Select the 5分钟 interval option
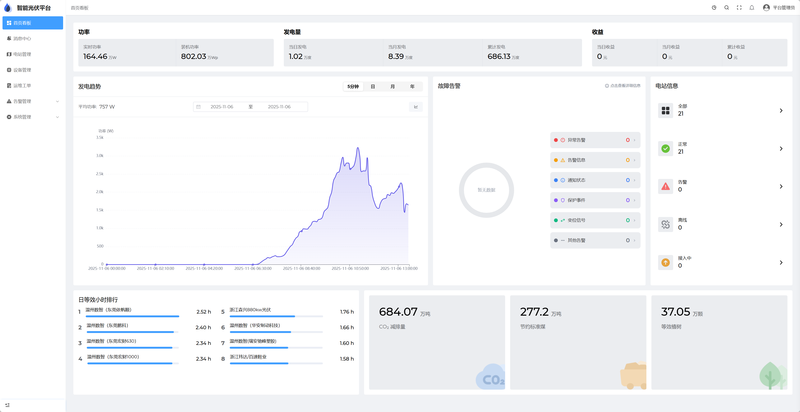 tap(353, 86)
